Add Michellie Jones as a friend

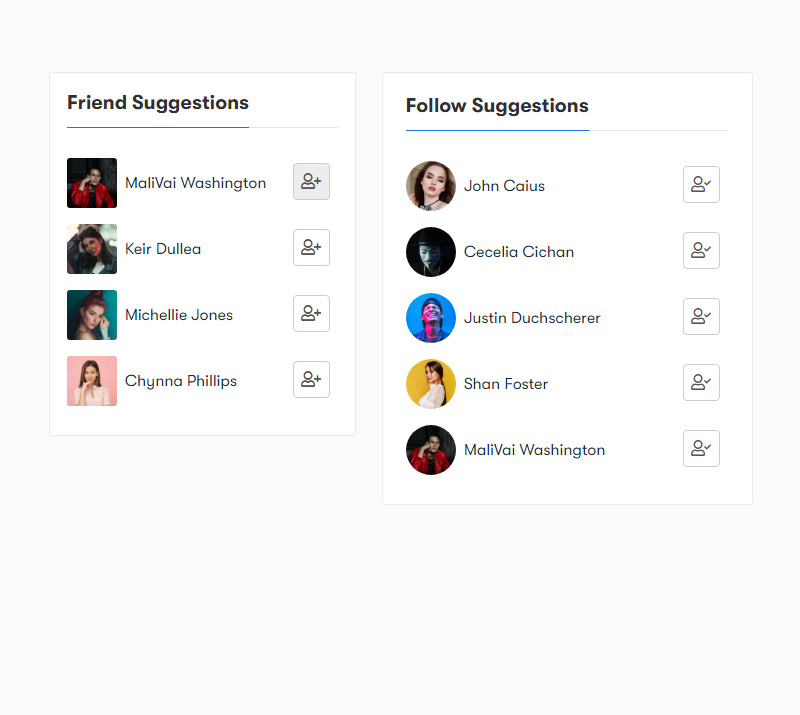(x=311, y=313)
